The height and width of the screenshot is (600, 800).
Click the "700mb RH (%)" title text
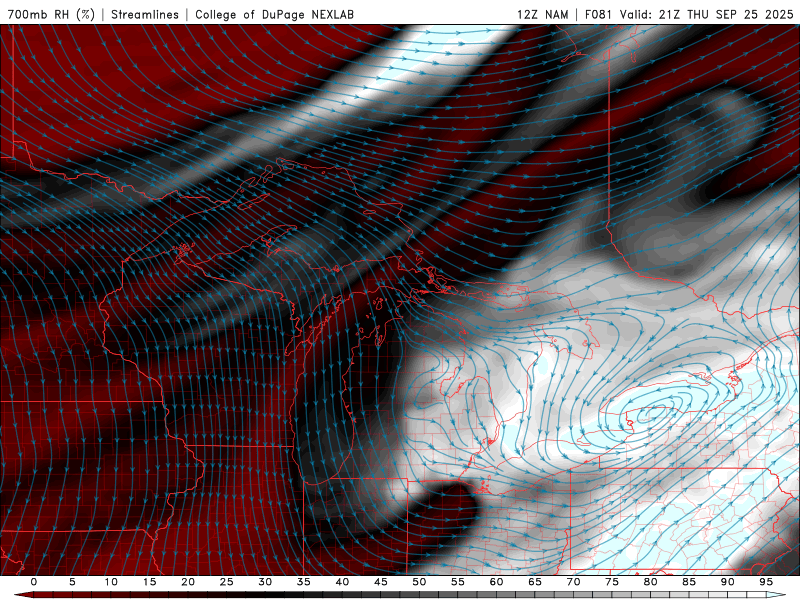(x=51, y=14)
